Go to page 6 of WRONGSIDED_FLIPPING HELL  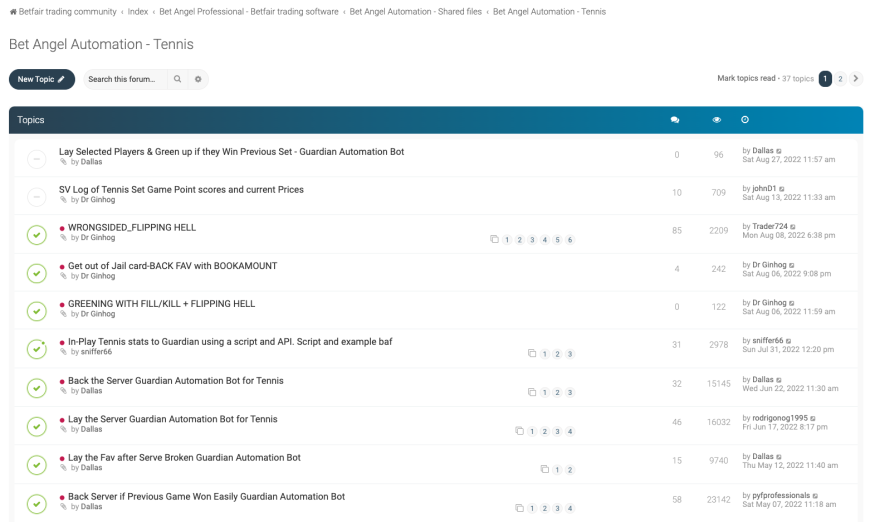pos(570,240)
